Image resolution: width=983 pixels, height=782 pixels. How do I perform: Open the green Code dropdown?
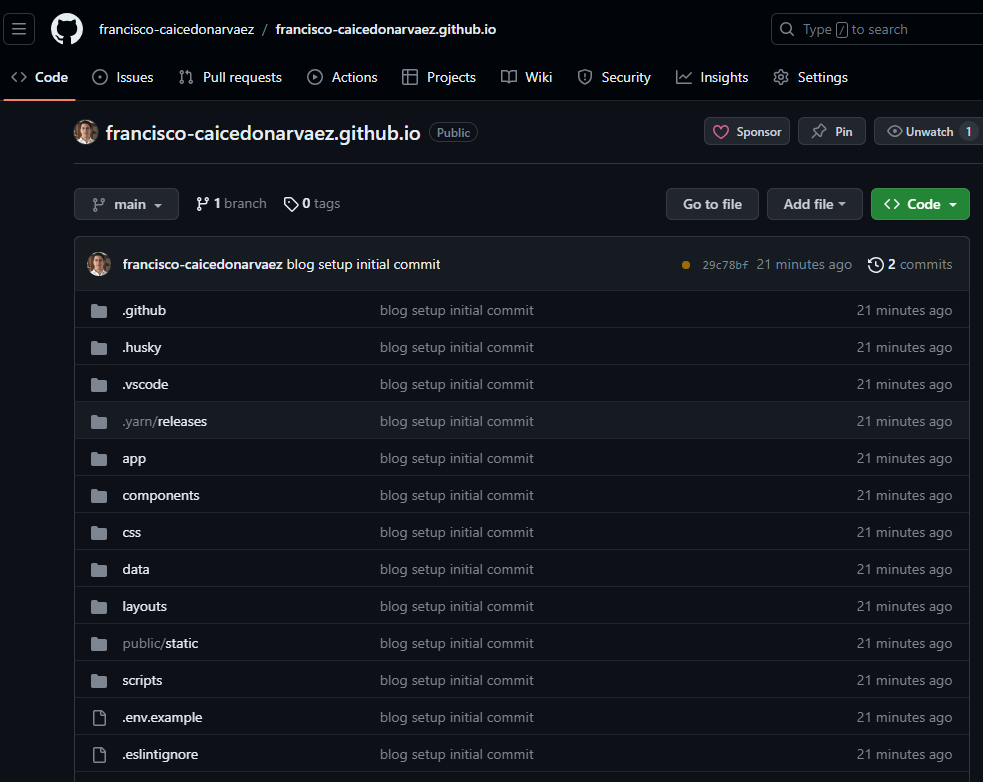click(920, 204)
